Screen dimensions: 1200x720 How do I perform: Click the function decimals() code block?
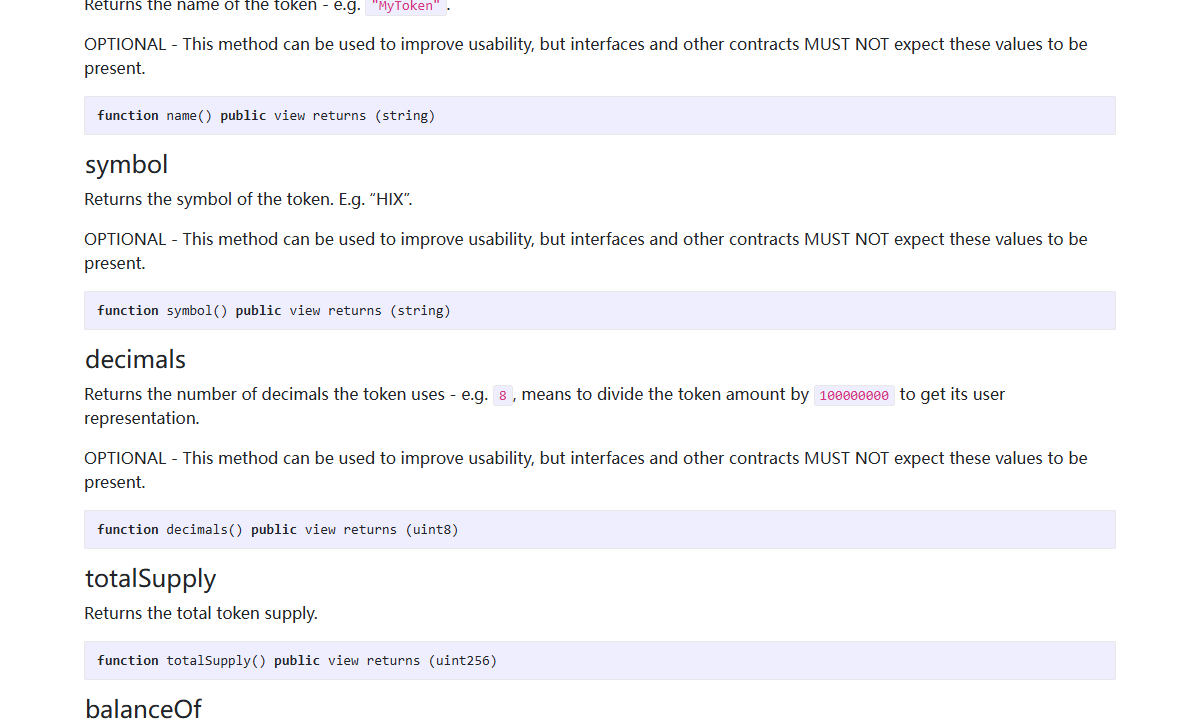(600, 529)
